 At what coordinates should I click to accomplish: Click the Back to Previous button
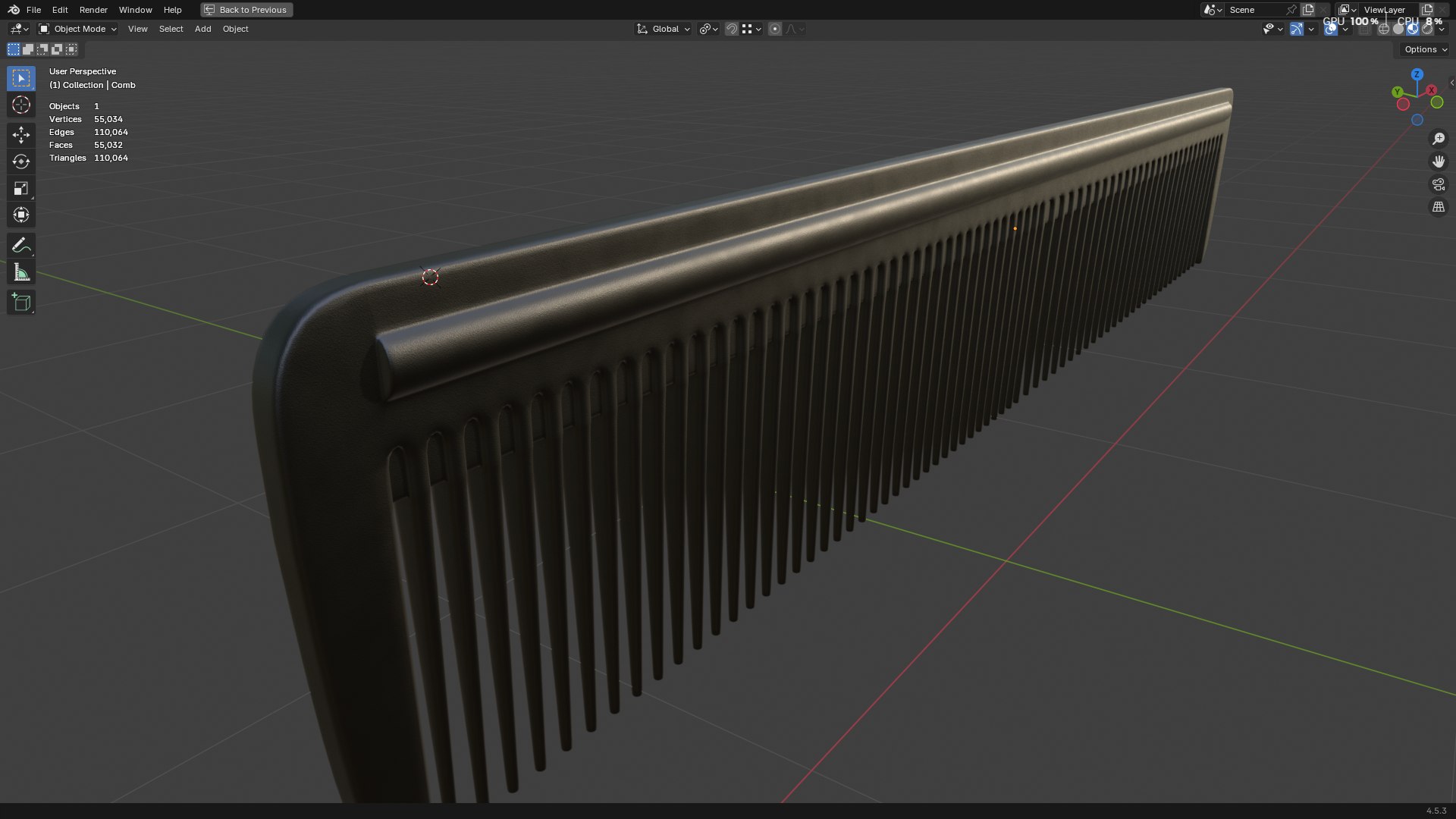coord(246,10)
